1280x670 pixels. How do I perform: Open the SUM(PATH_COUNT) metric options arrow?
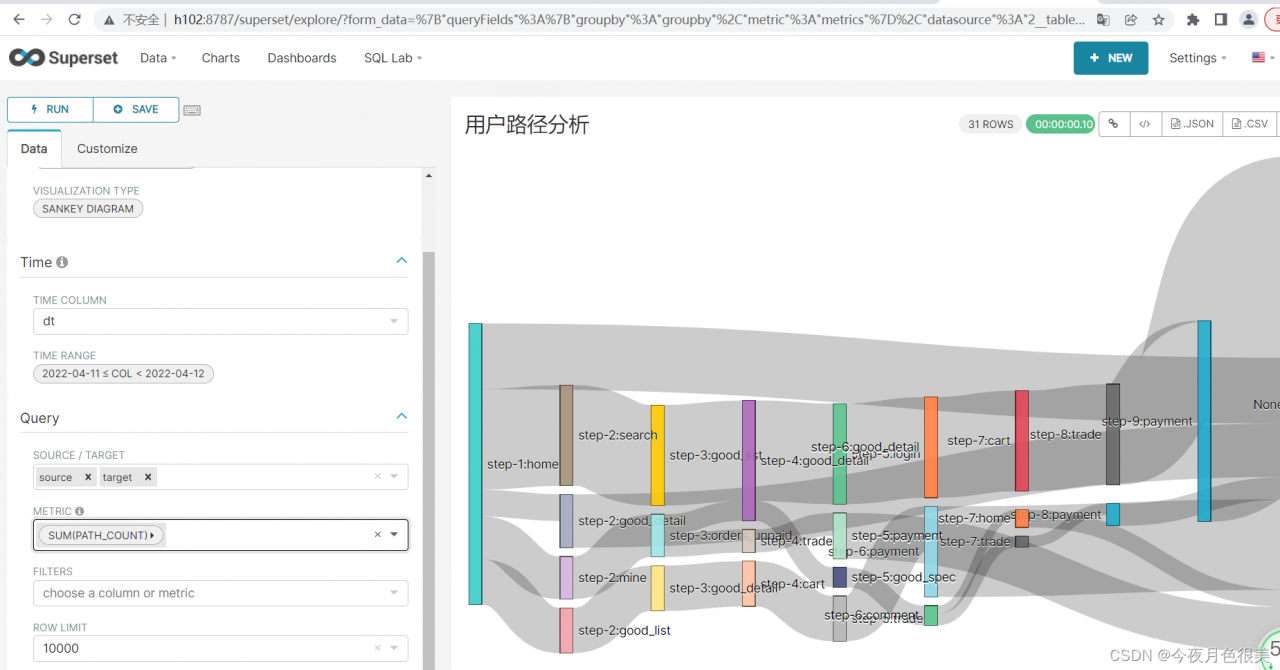pyautogui.click(x=152, y=536)
